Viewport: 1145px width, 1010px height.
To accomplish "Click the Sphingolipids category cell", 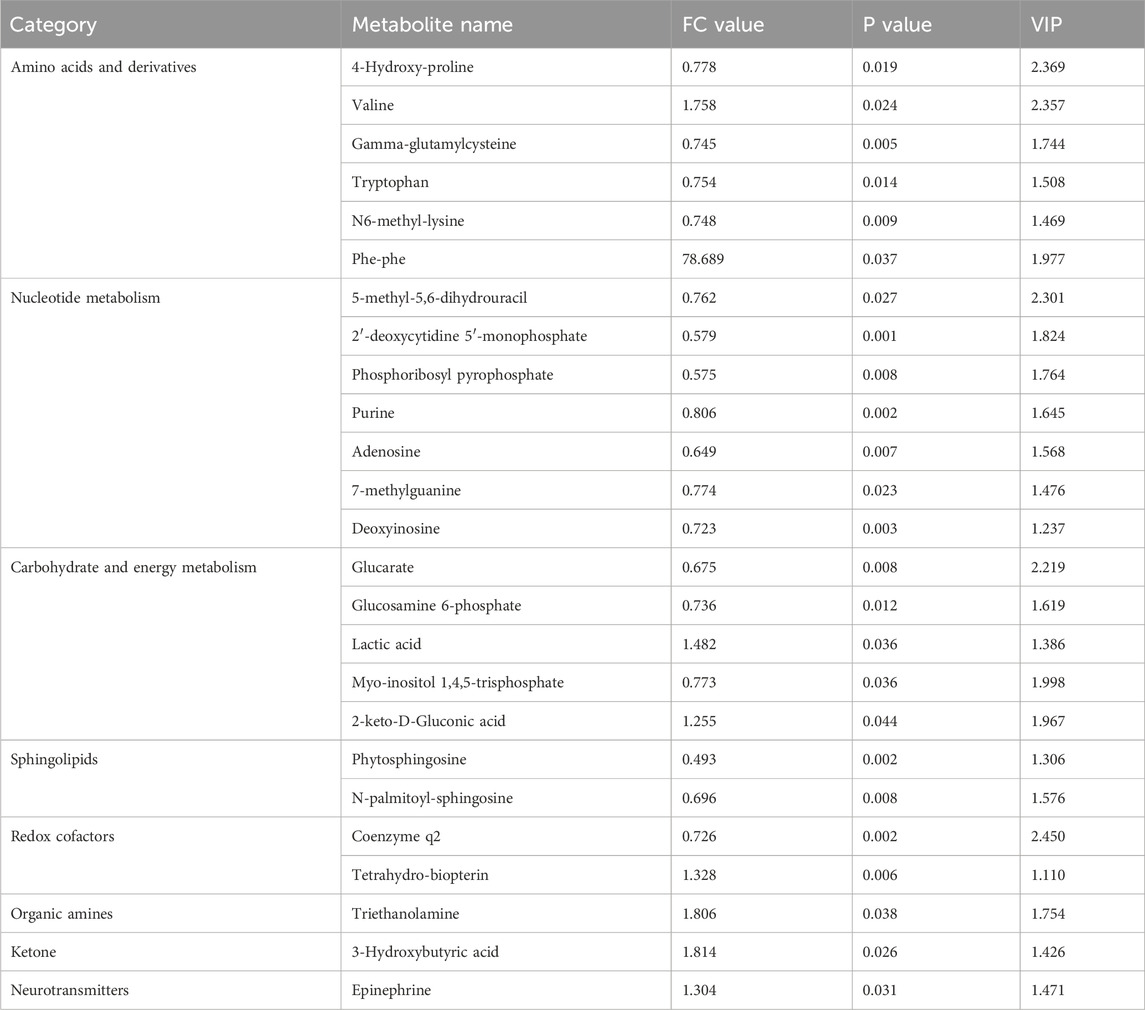I will pyautogui.click(x=50, y=760).
